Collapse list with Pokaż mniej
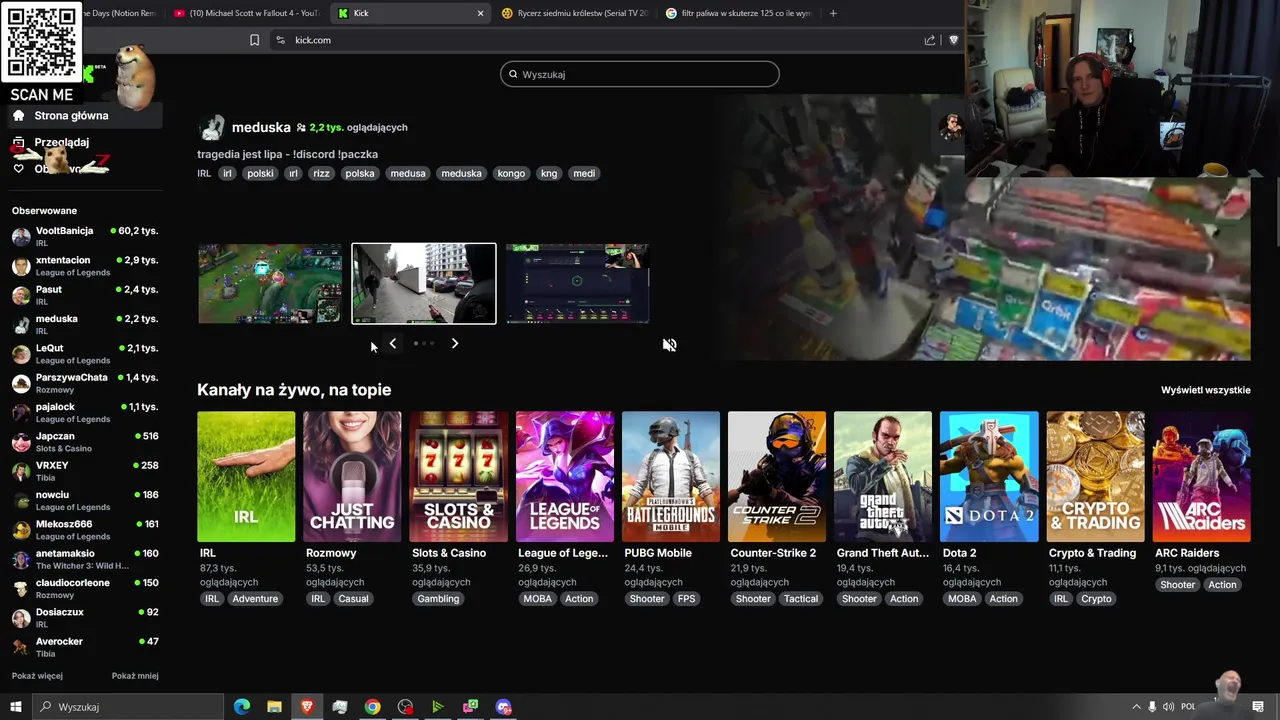The width and height of the screenshot is (1280, 720). point(135,676)
